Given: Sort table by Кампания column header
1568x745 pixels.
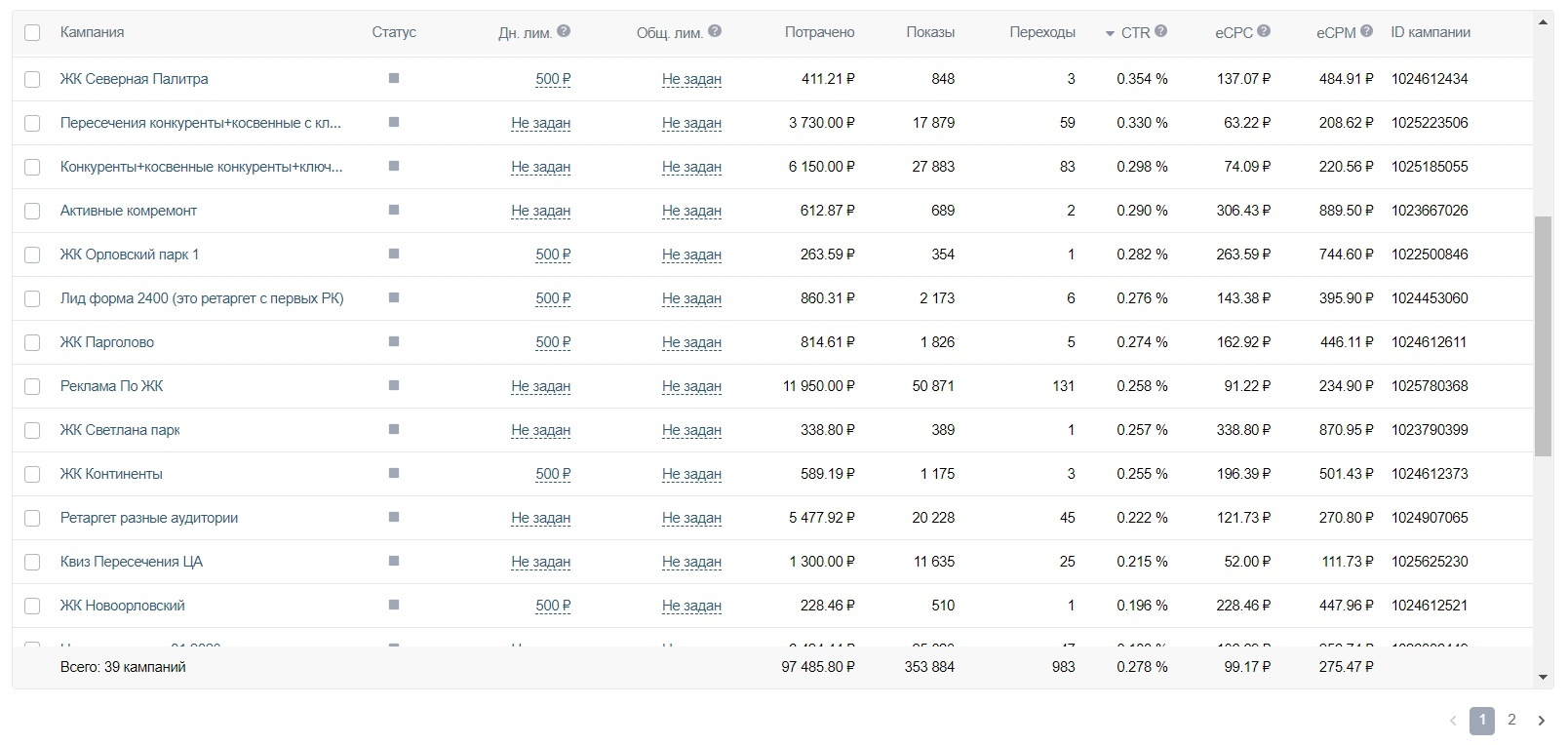Looking at the screenshot, I should point(92,32).
